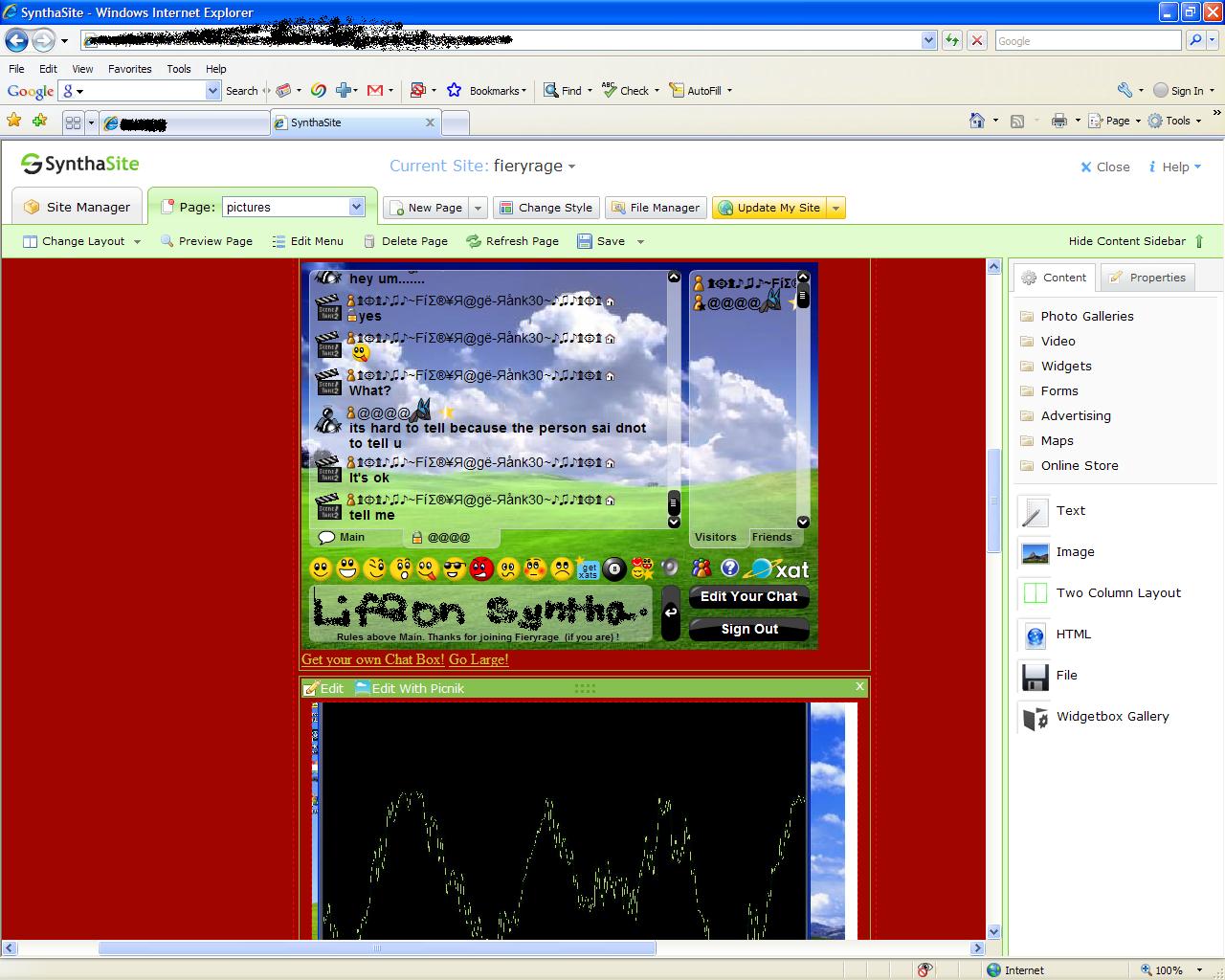1225x980 pixels.
Task: Open the Favorites menu
Action: tap(129, 69)
